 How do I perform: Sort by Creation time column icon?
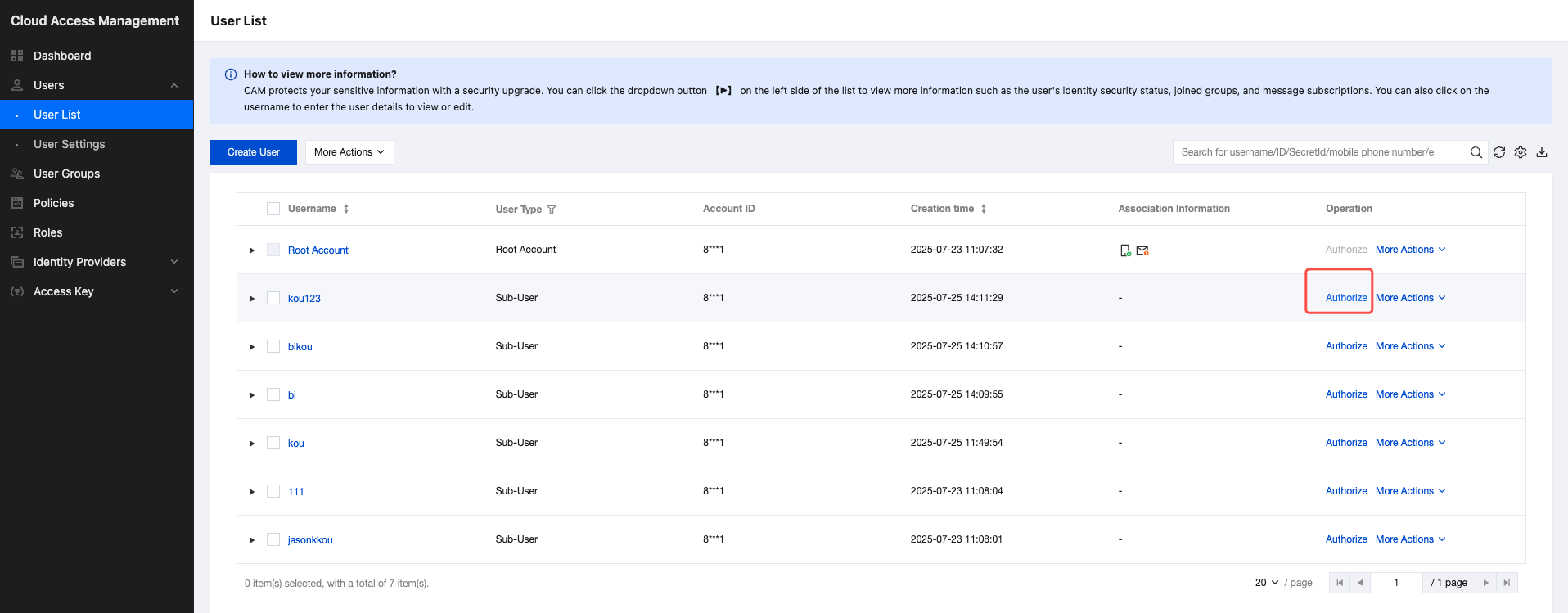984,209
